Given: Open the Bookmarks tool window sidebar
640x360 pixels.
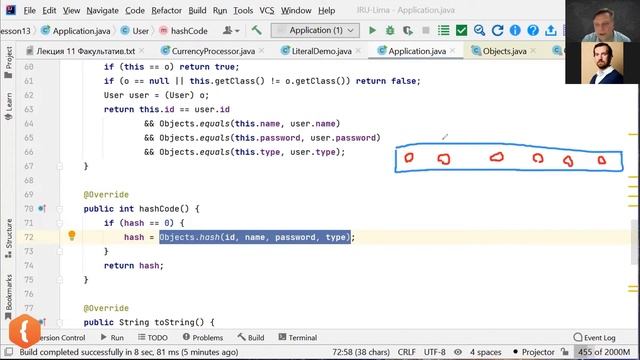Looking at the screenshot, I should 8,296.
